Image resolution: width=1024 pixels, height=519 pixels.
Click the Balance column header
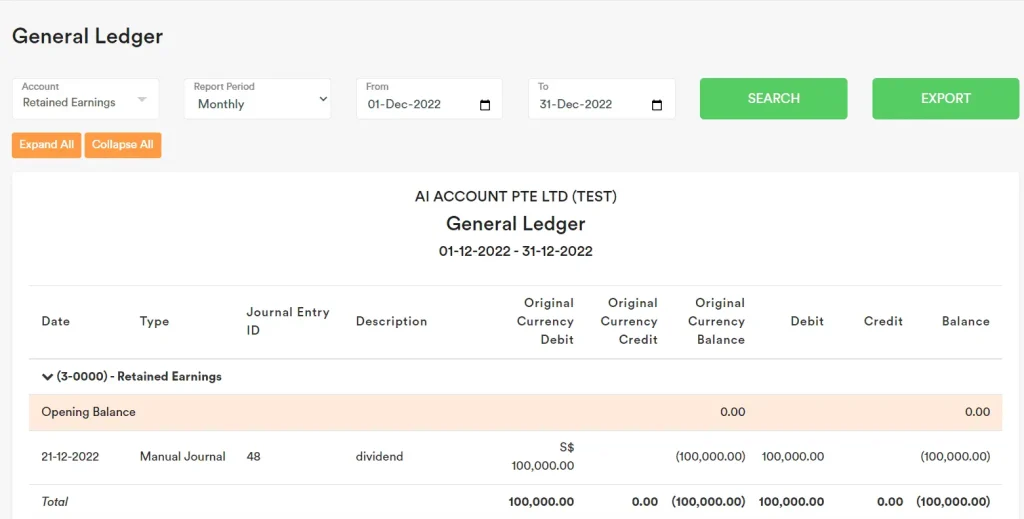pyautogui.click(x=966, y=321)
